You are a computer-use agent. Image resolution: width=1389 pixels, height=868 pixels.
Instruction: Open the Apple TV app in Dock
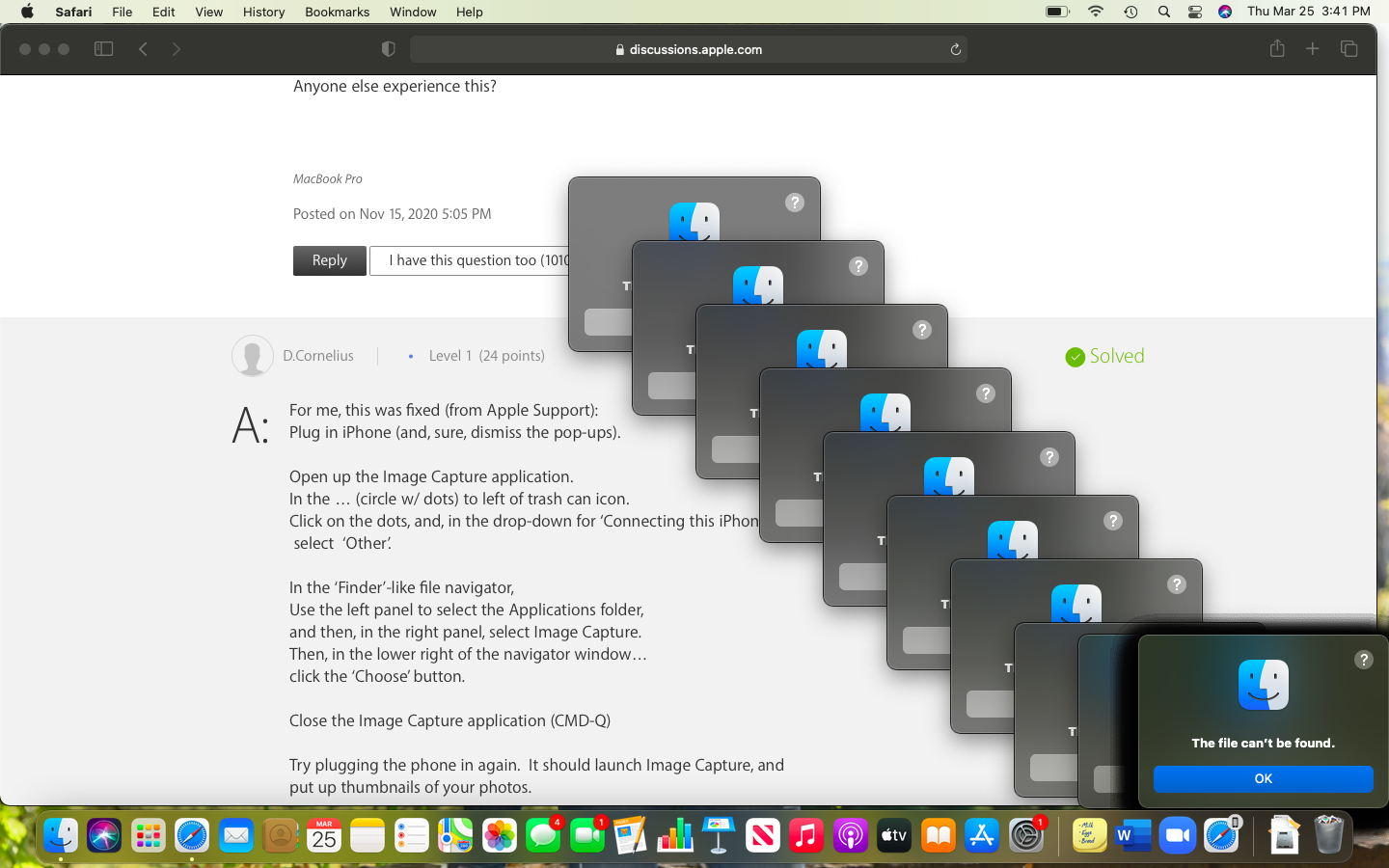[894, 835]
